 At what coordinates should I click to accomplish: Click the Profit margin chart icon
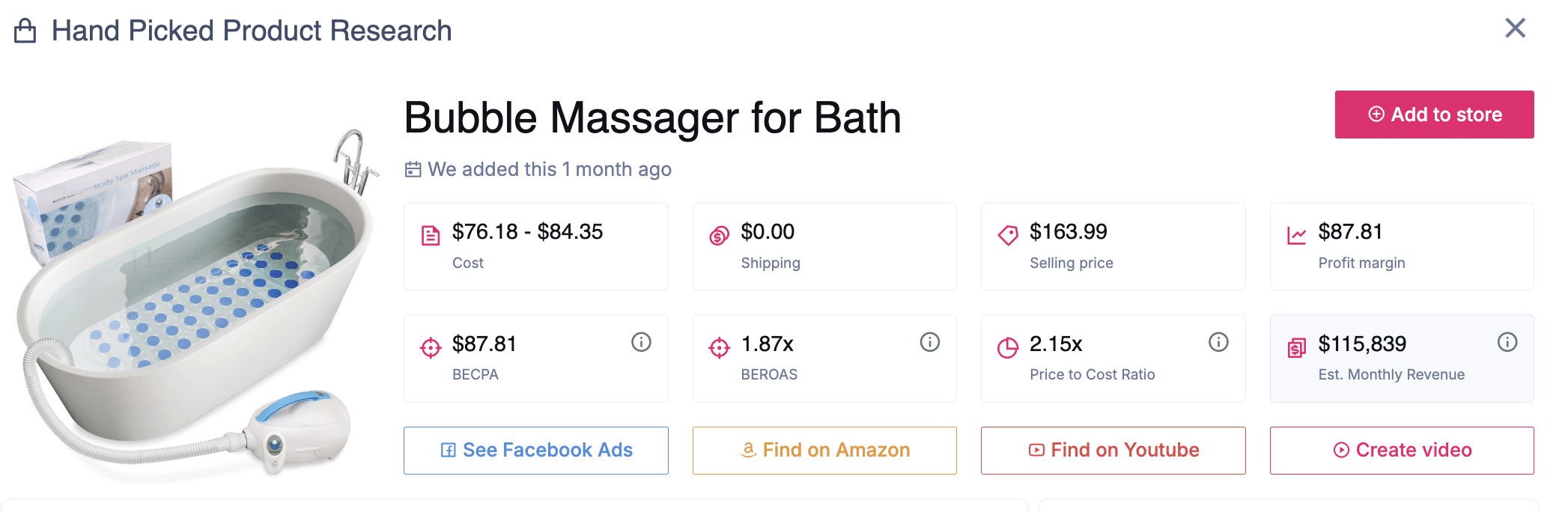coord(1296,236)
